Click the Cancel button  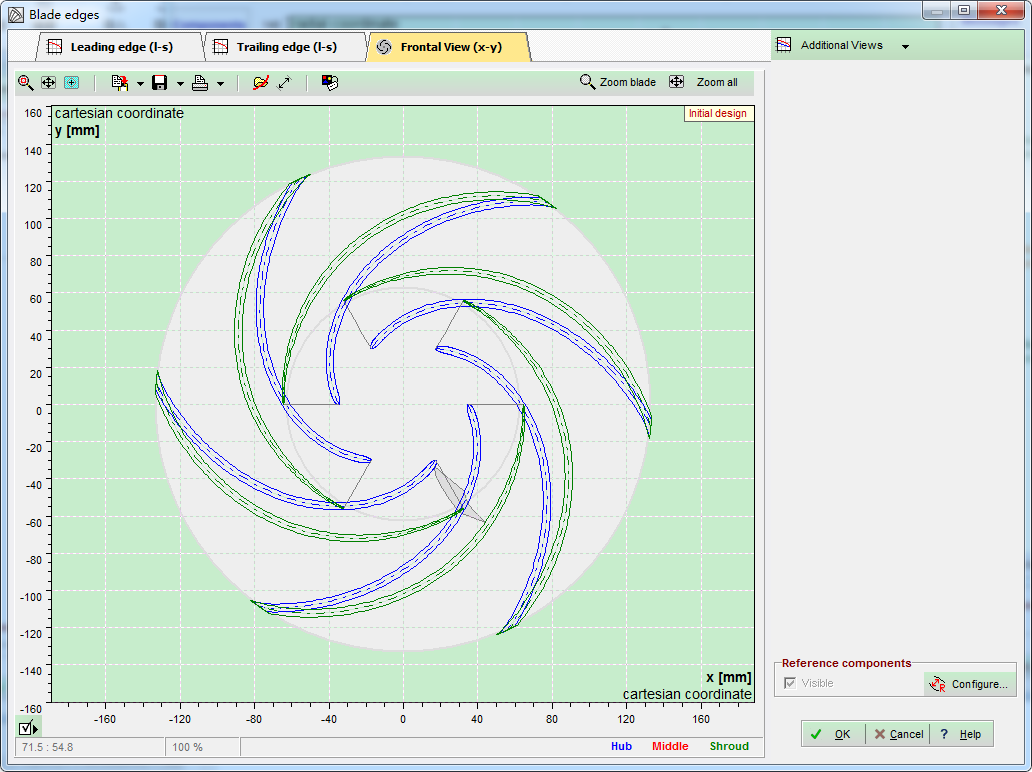(x=898, y=734)
